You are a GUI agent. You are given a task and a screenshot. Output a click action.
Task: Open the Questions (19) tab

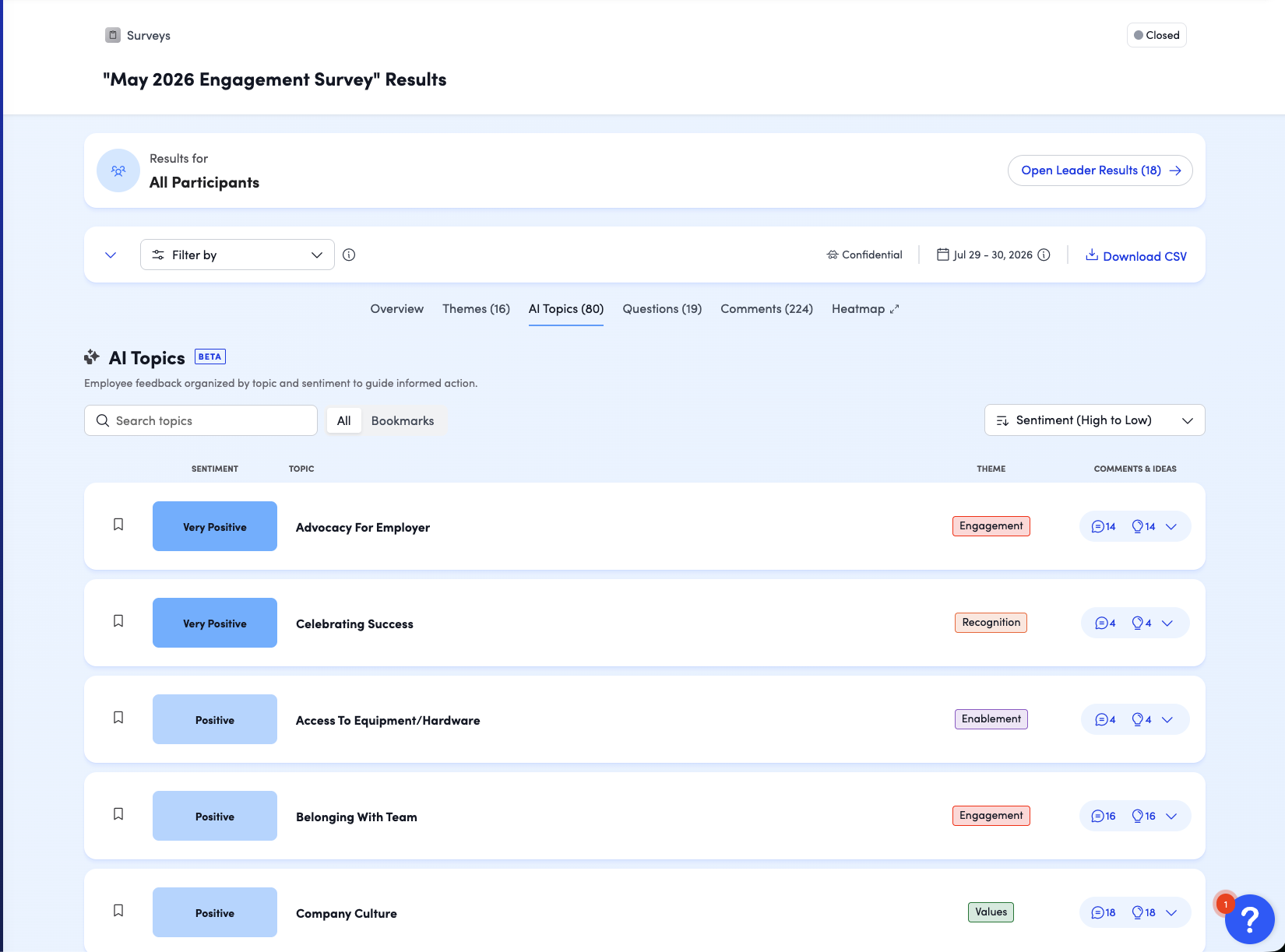click(662, 309)
